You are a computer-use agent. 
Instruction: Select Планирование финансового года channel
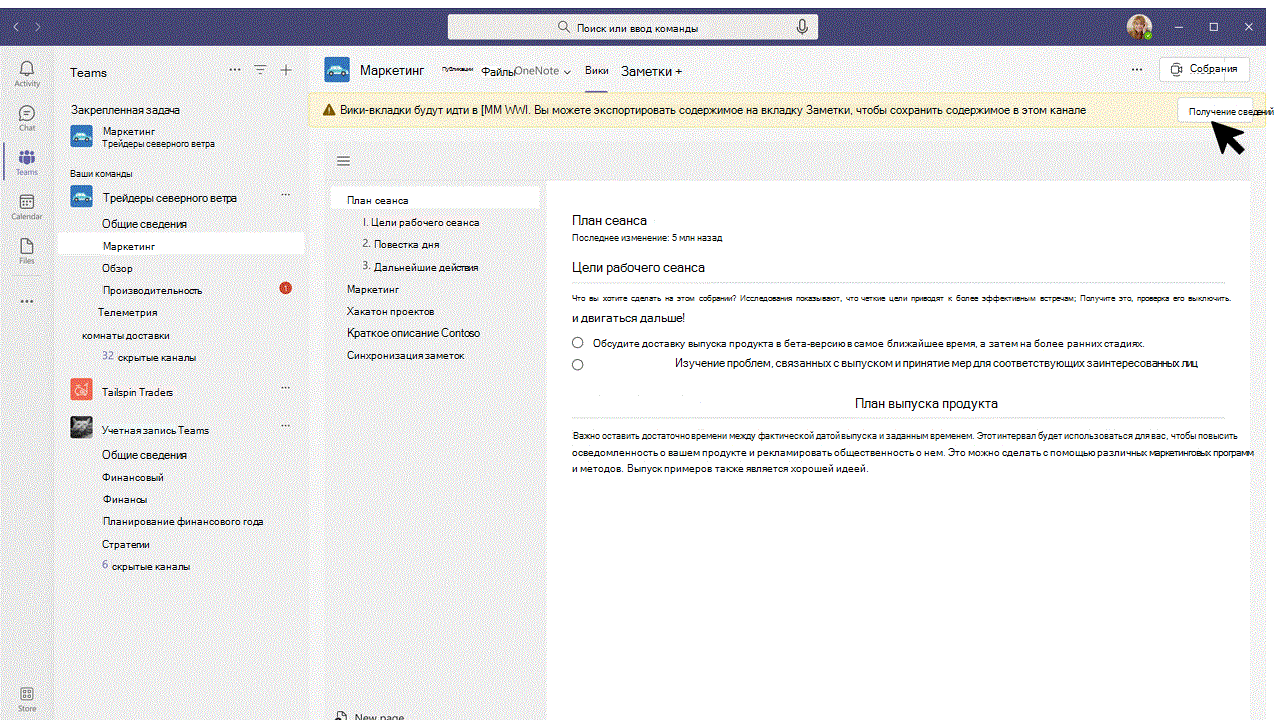(182, 521)
